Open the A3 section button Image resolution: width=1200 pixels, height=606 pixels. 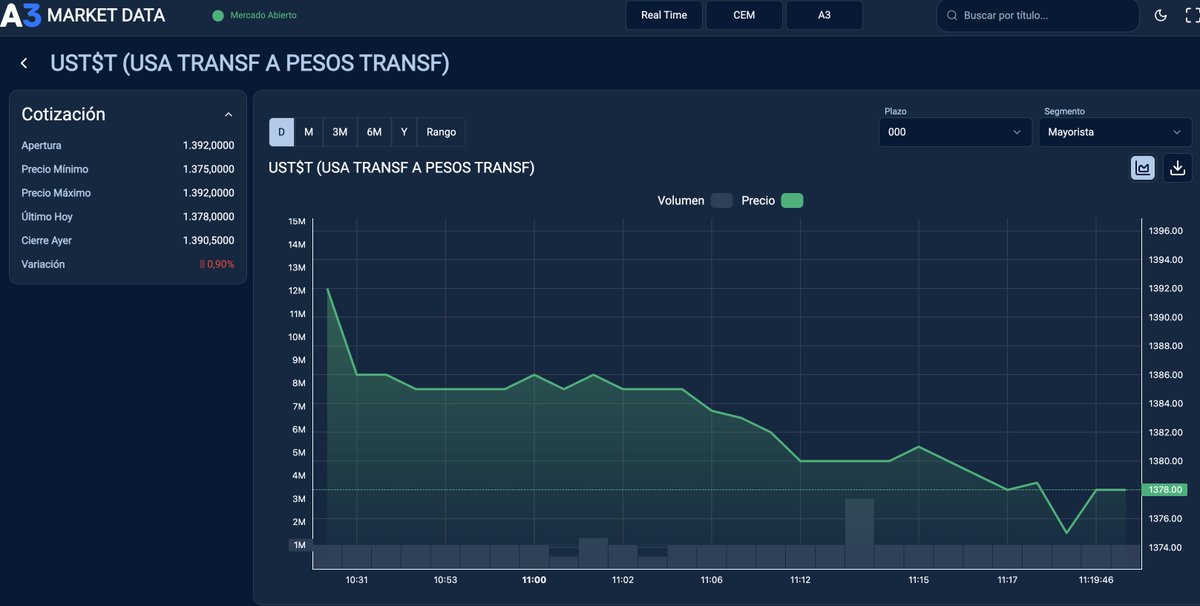[x=824, y=15]
